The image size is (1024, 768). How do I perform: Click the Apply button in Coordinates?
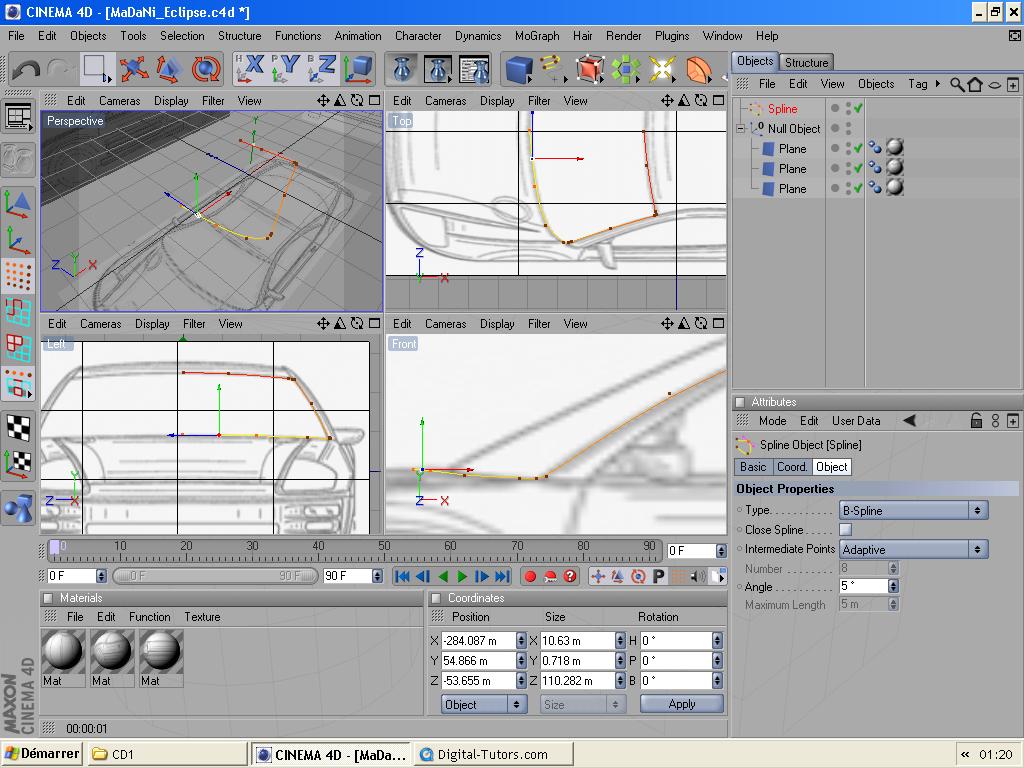click(682, 704)
